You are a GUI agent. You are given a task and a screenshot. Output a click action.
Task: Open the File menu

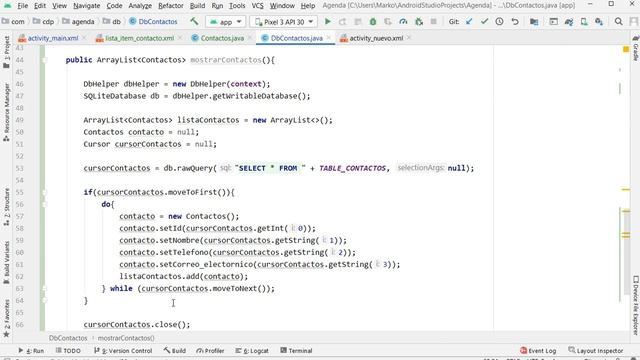22,6
